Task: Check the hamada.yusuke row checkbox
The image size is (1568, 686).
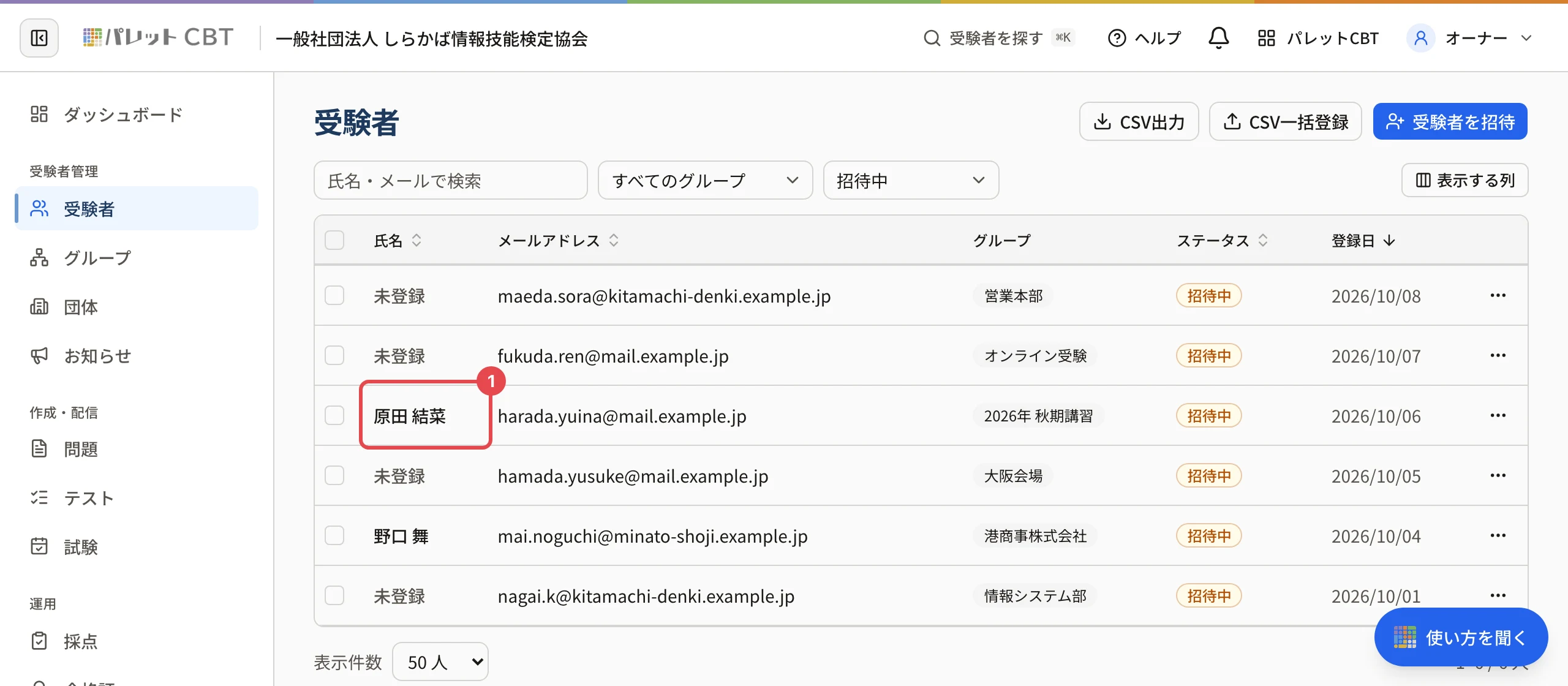Action: coord(334,475)
